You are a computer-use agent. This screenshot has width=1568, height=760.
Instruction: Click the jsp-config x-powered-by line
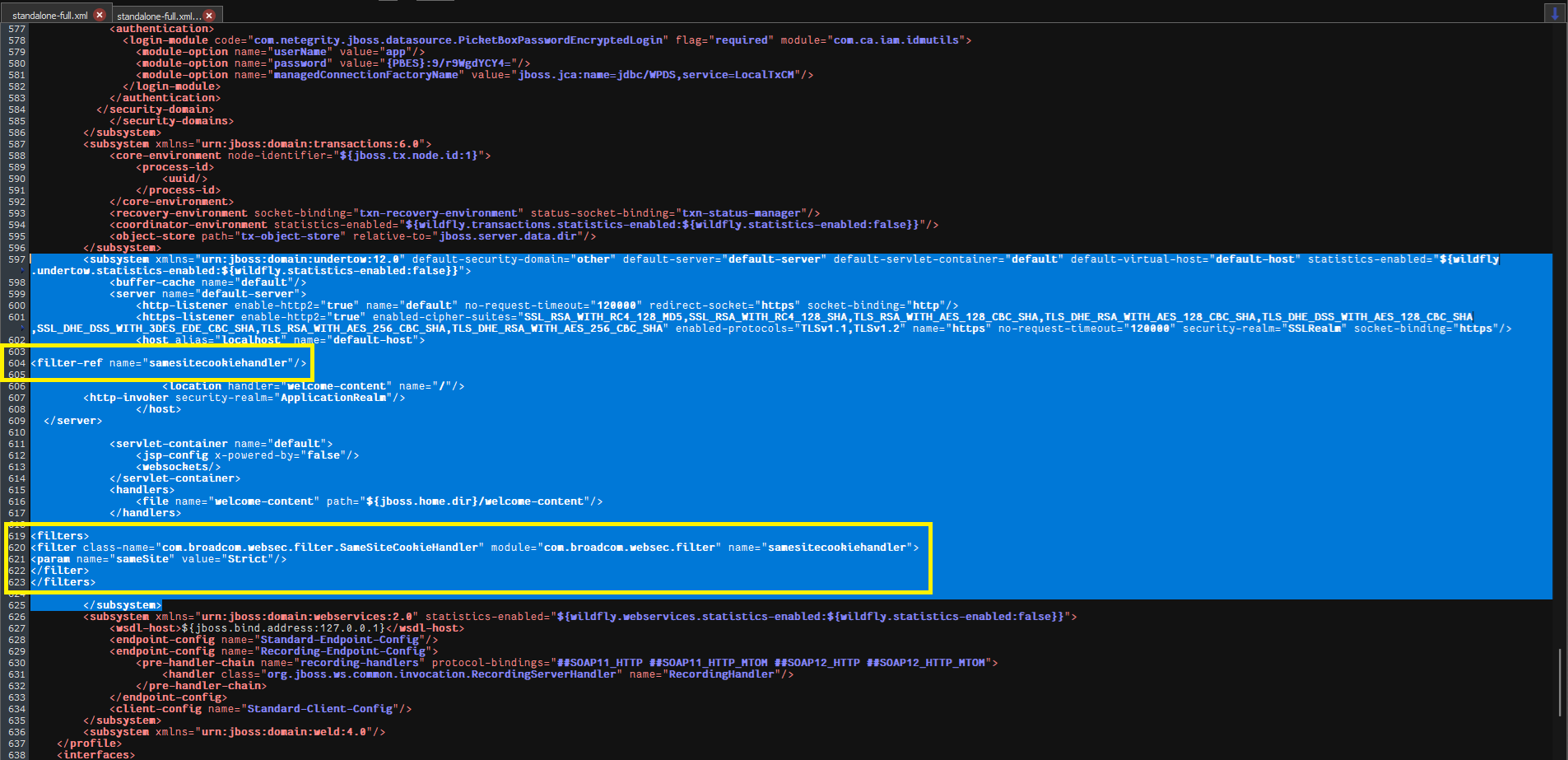[248, 455]
